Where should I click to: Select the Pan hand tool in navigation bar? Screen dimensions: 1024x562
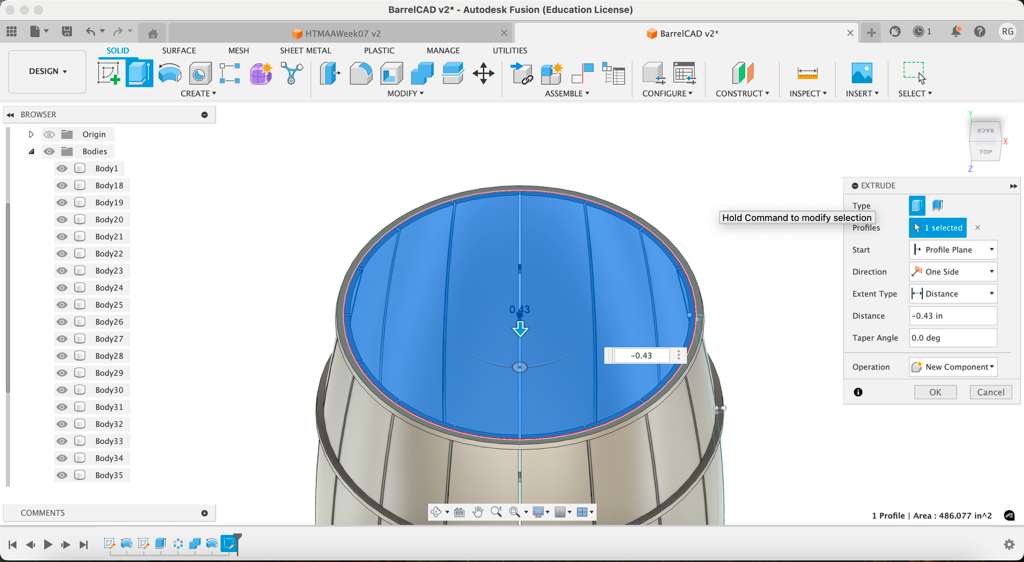coord(478,512)
